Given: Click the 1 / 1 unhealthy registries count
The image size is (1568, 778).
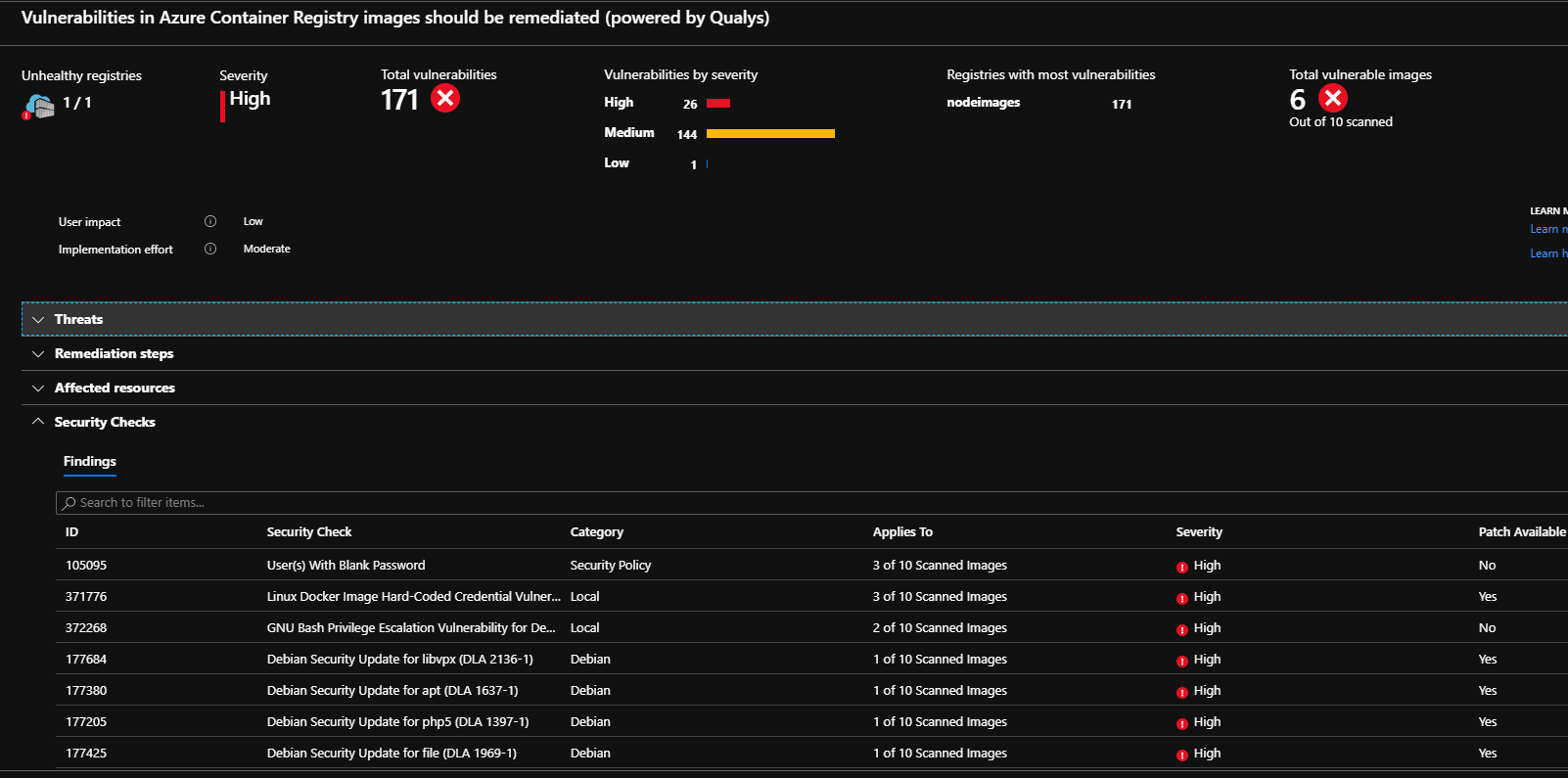Looking at the screenshot, I should tap(77, 103).
